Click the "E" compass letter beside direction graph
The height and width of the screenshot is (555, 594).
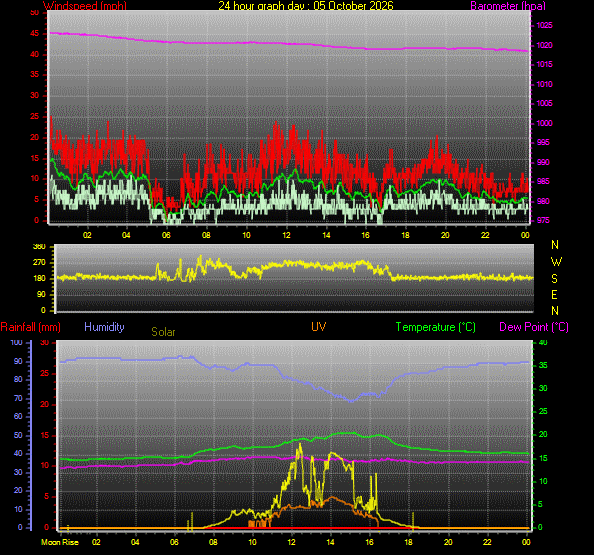click(555, 295)
